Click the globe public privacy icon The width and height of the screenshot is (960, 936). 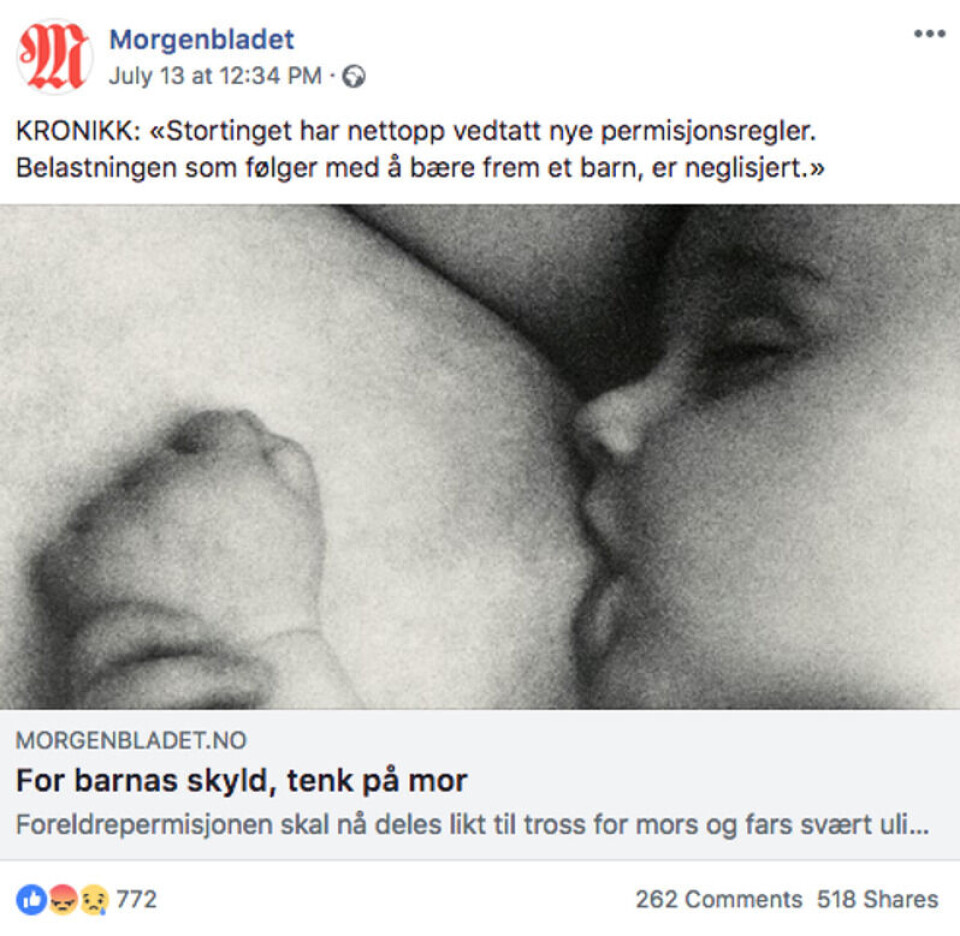353,77
